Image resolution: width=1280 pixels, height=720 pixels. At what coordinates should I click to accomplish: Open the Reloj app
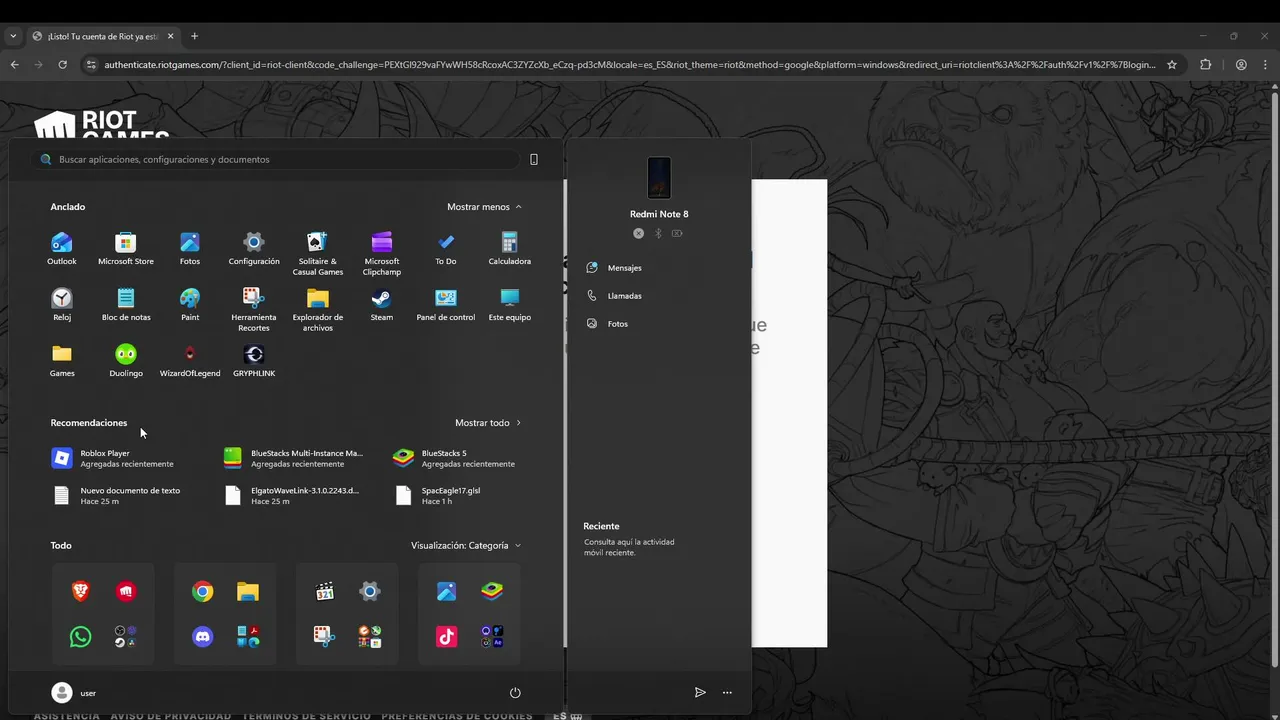click(x=62, y=305)
